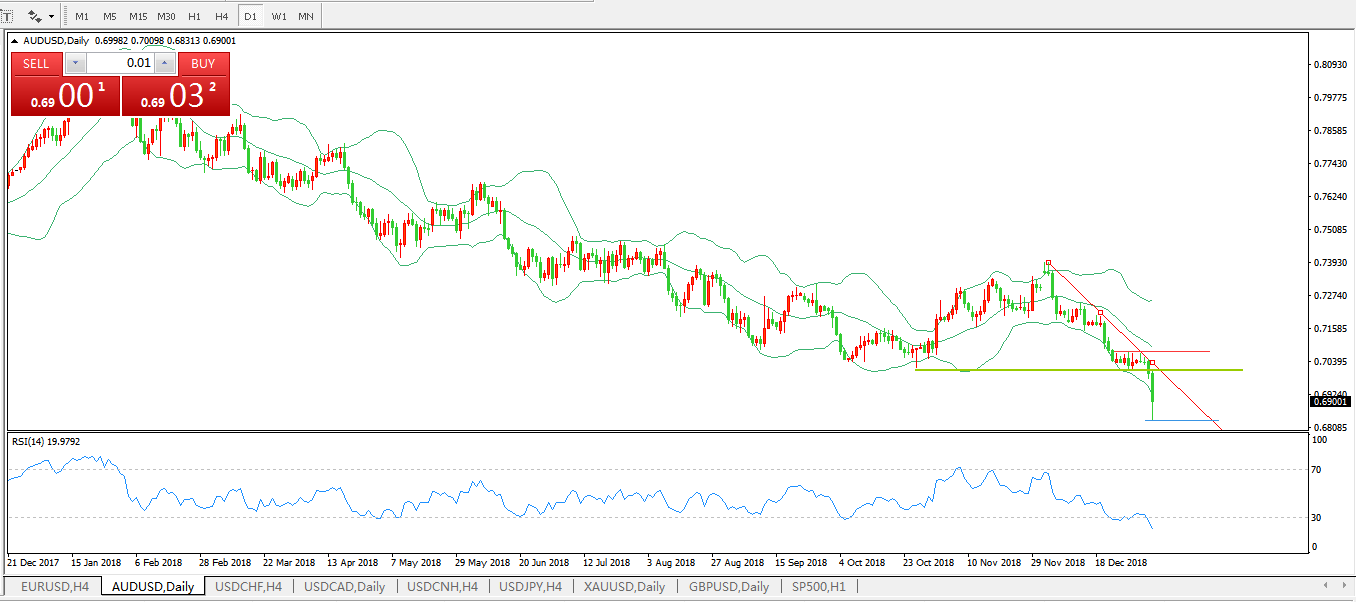Screen dimensions: 1356x602
Task: Click the arrows objects tool icon
Action: pyautogui.click(x=35, y=16)
